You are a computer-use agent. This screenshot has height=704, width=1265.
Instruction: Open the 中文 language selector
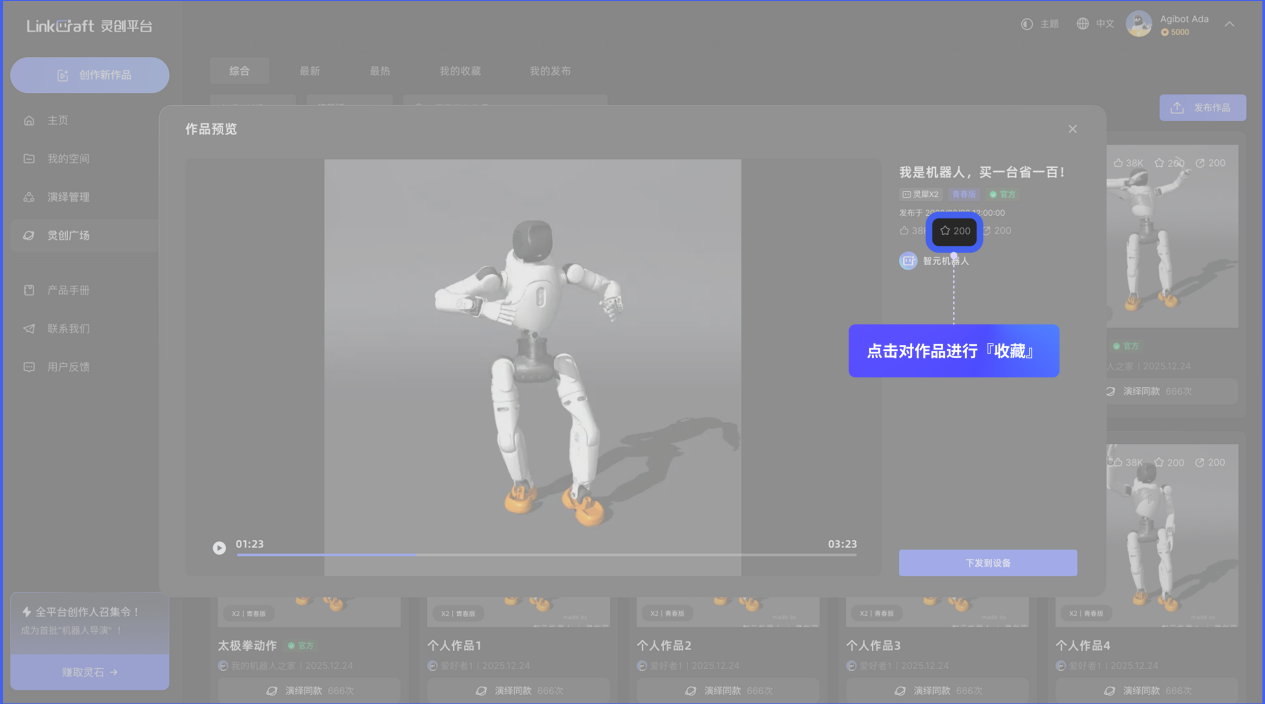pyautogui.click(x=1095, y=24)
